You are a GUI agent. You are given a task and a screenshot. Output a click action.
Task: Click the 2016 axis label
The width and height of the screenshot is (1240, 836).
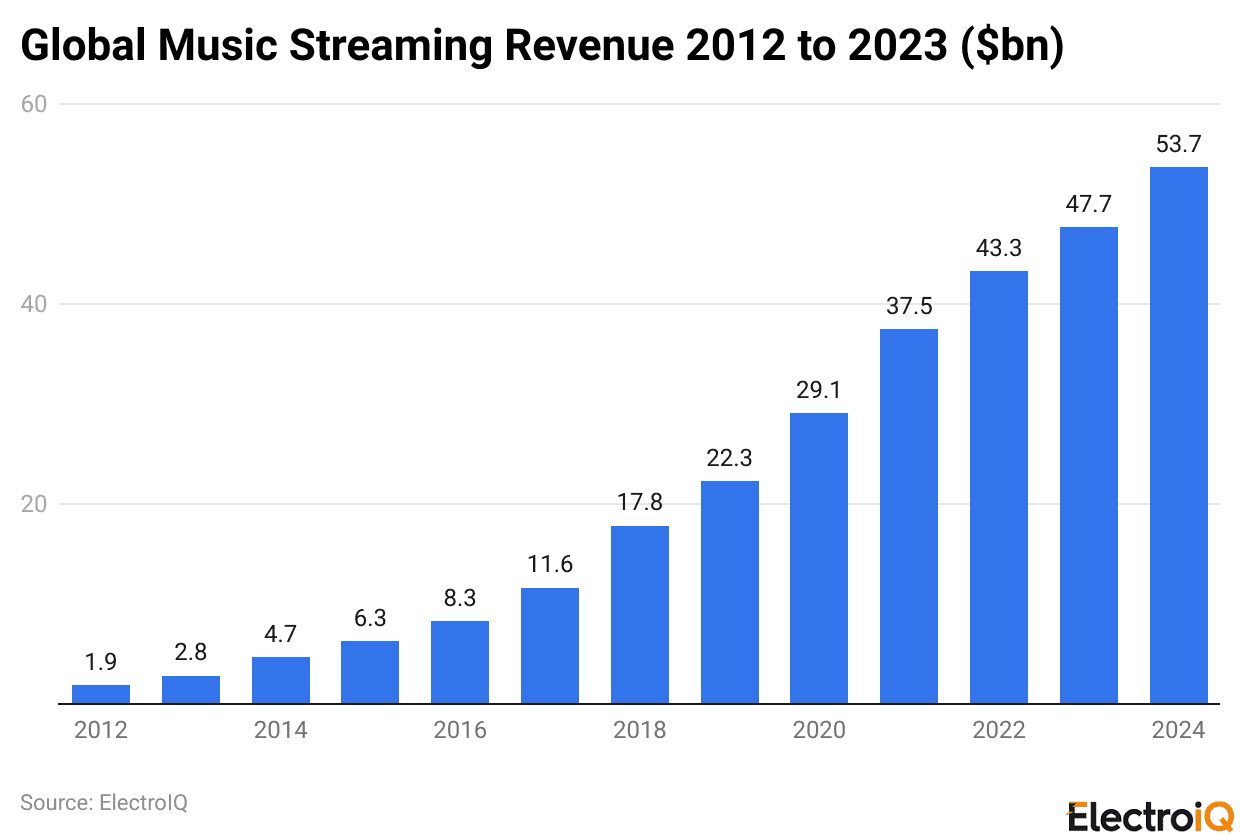coord(459,730)
